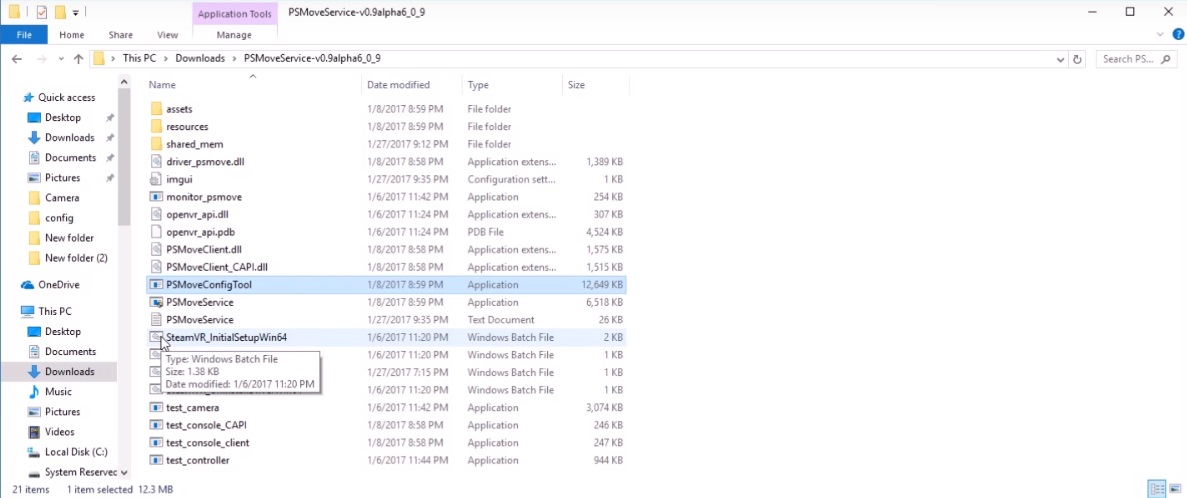The width and height of the screenshot is (1187, 498).
Task: Select test_console_CAPI application icon
Action: coord(156,425)
